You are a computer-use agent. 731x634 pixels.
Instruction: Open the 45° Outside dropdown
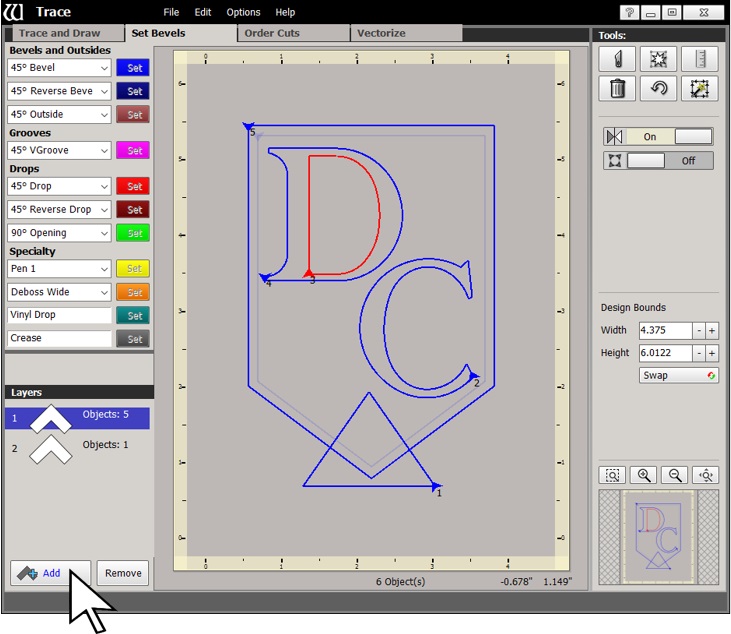(x=59, y=114)
